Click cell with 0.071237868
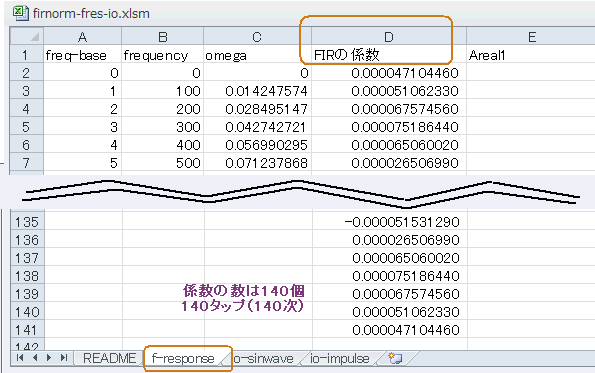The height and width of the screenshot is (373, 595). click(x=257, y=163)
